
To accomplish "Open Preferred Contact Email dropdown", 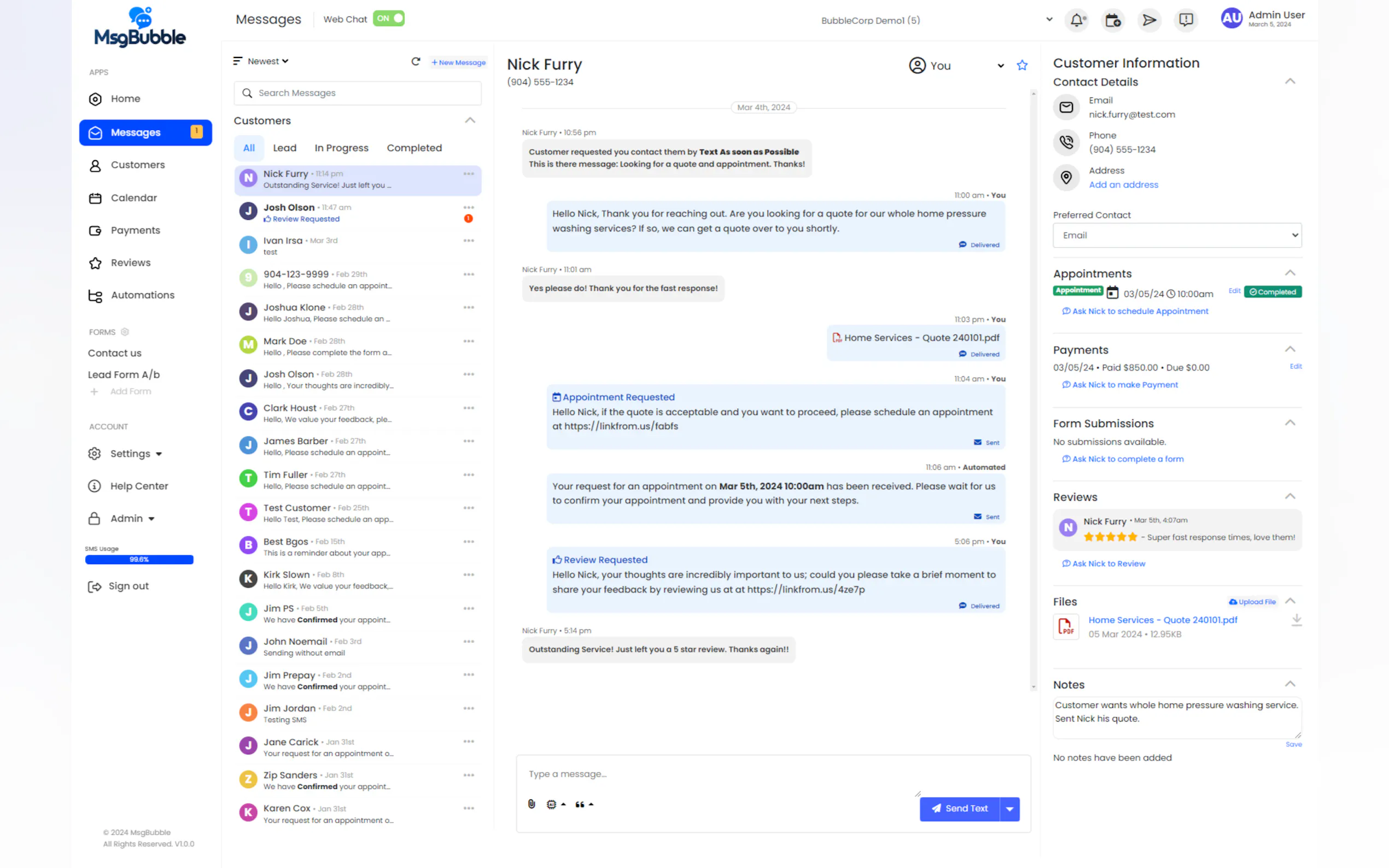I will click(1176, 236).
